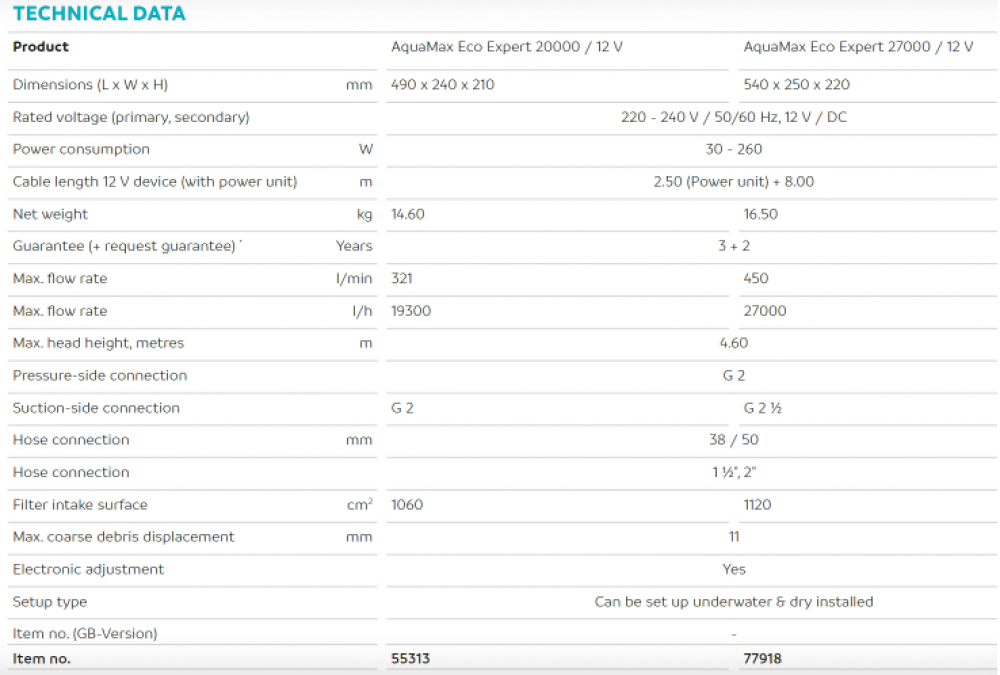Select Pressure-side connection row label
The image size is (1000, 675).
[100, 376]
